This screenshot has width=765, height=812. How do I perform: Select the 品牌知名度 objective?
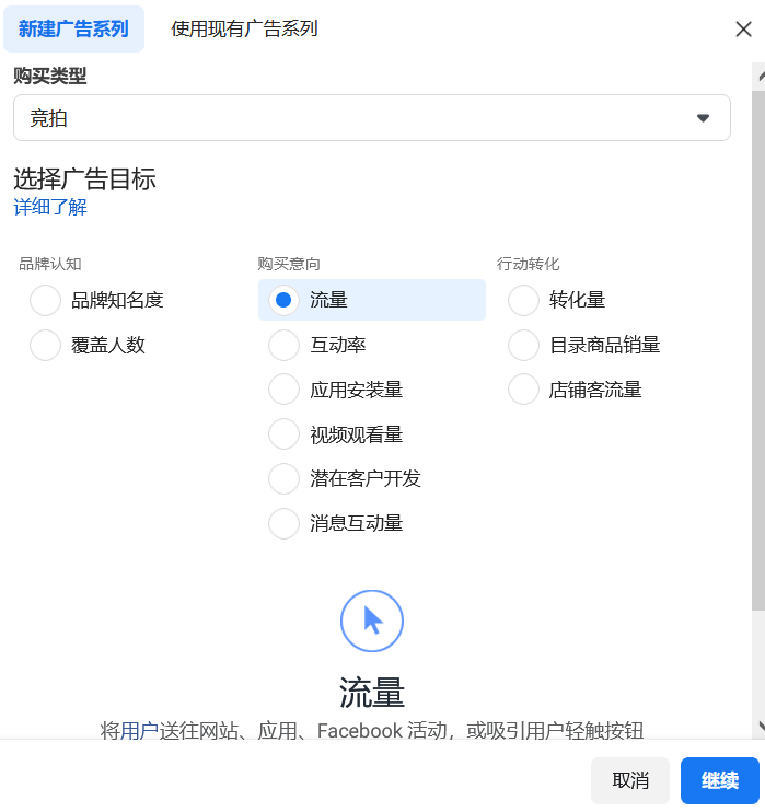tap(46, 300)
